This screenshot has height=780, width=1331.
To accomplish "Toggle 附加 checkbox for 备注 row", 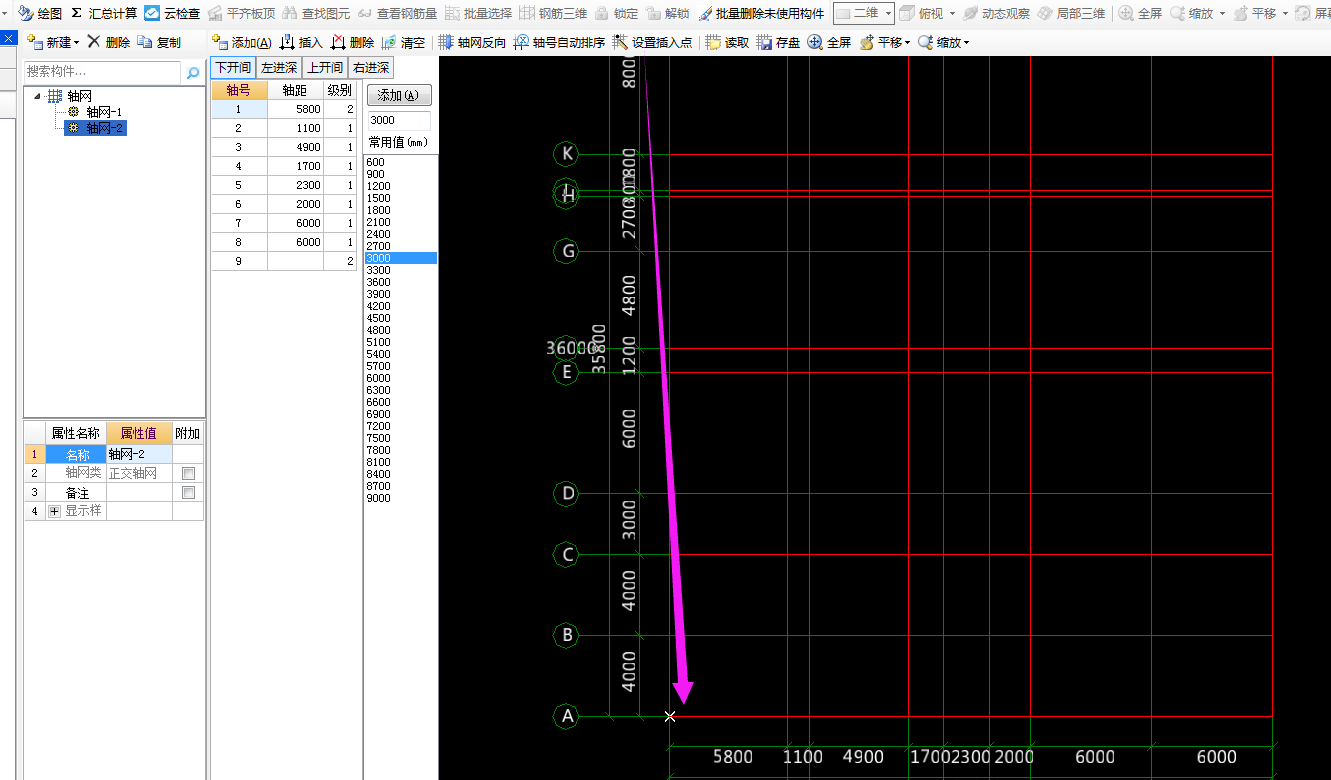I will 188,492.
